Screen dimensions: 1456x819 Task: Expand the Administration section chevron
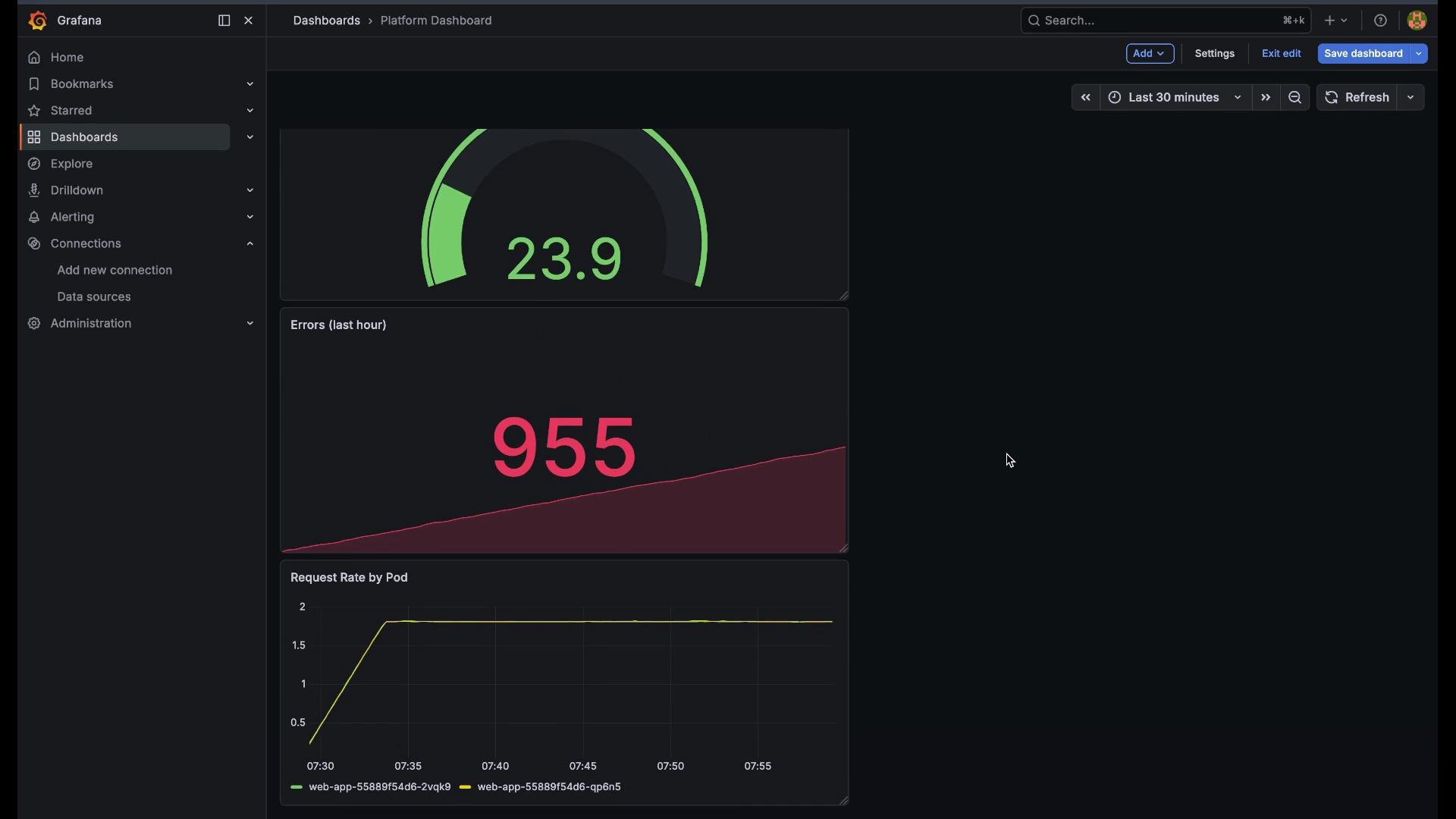(x=250, y=323)
